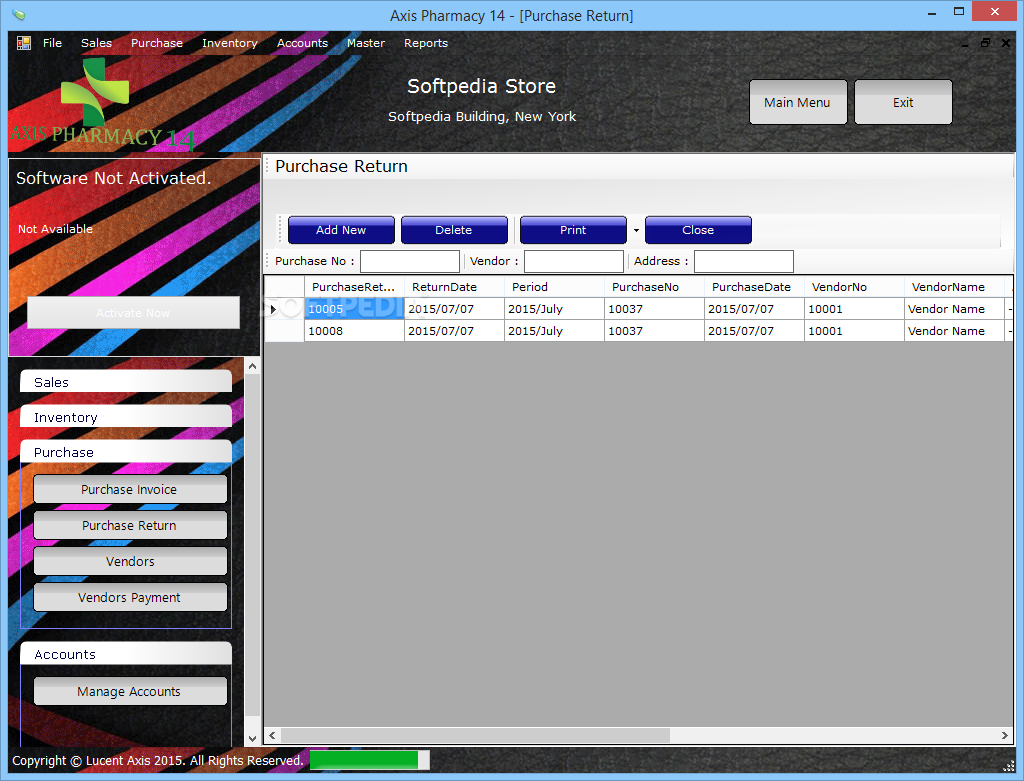
Task: Click the Period cell in row 10008
Action: pyautogui.click(x=554, y=331)
